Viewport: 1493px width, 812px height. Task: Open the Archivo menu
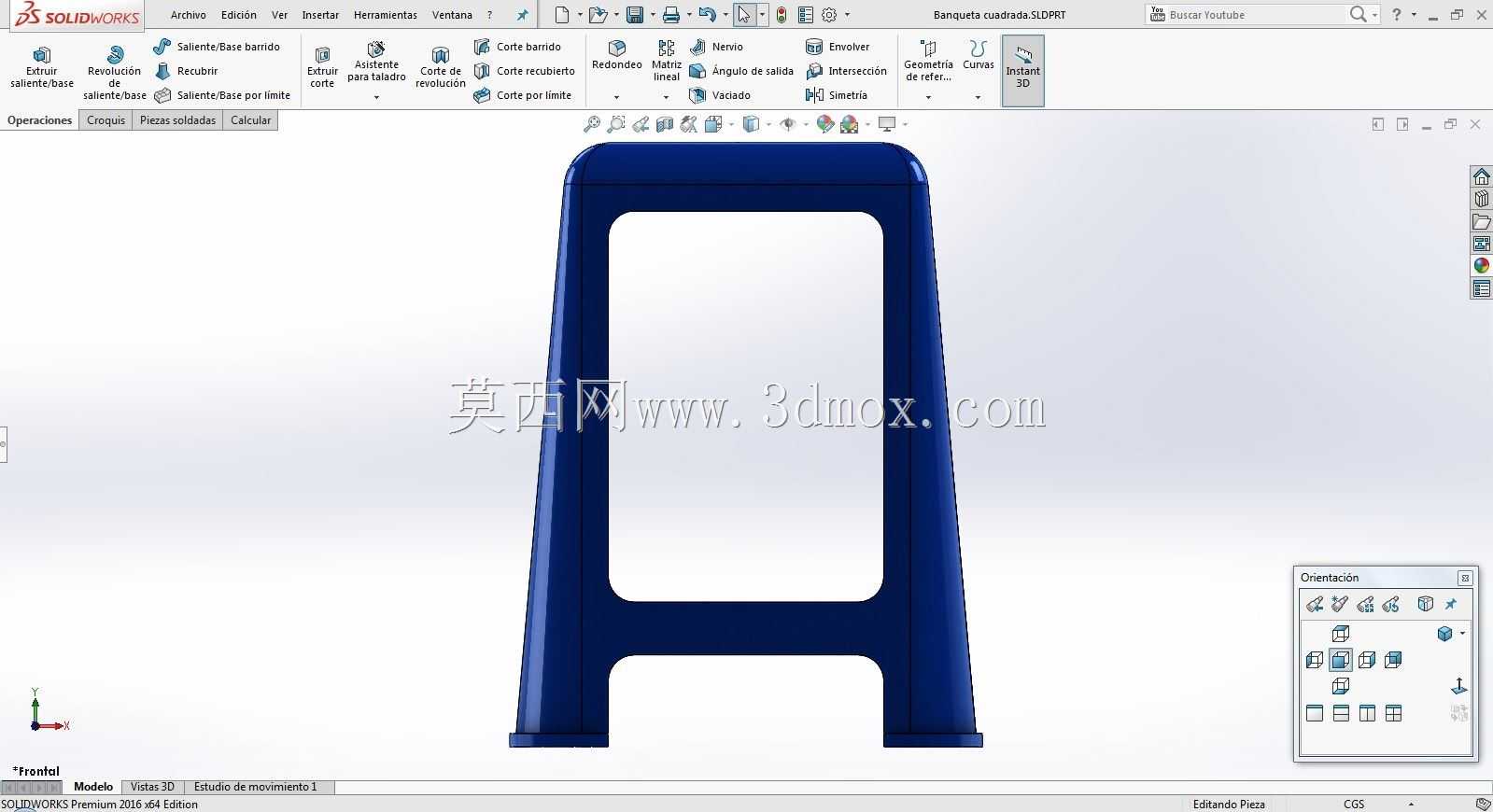[x=188, y=15]
